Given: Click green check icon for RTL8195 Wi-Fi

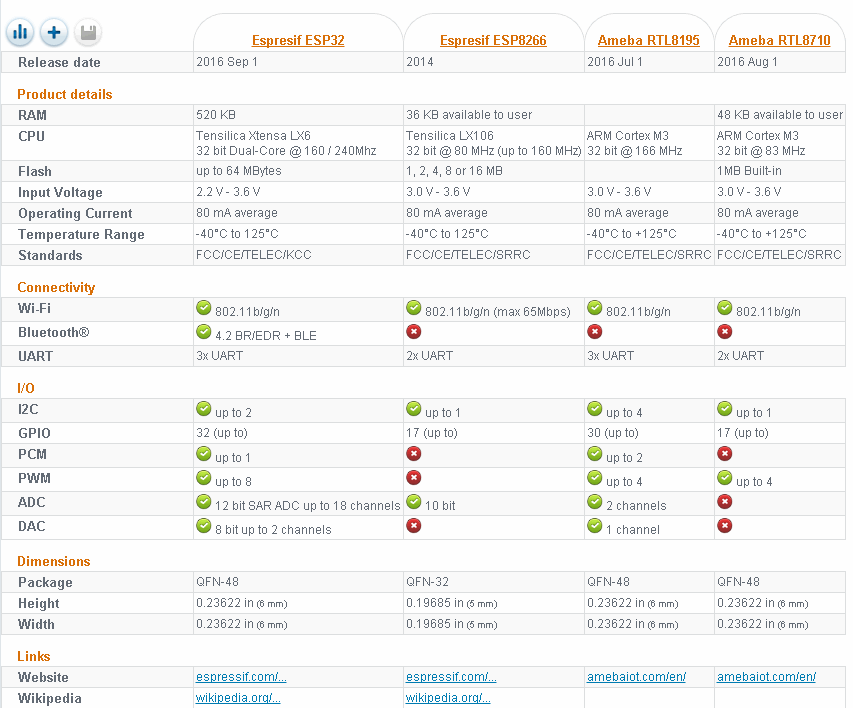Looking at the screenshot, I should 595,307.
